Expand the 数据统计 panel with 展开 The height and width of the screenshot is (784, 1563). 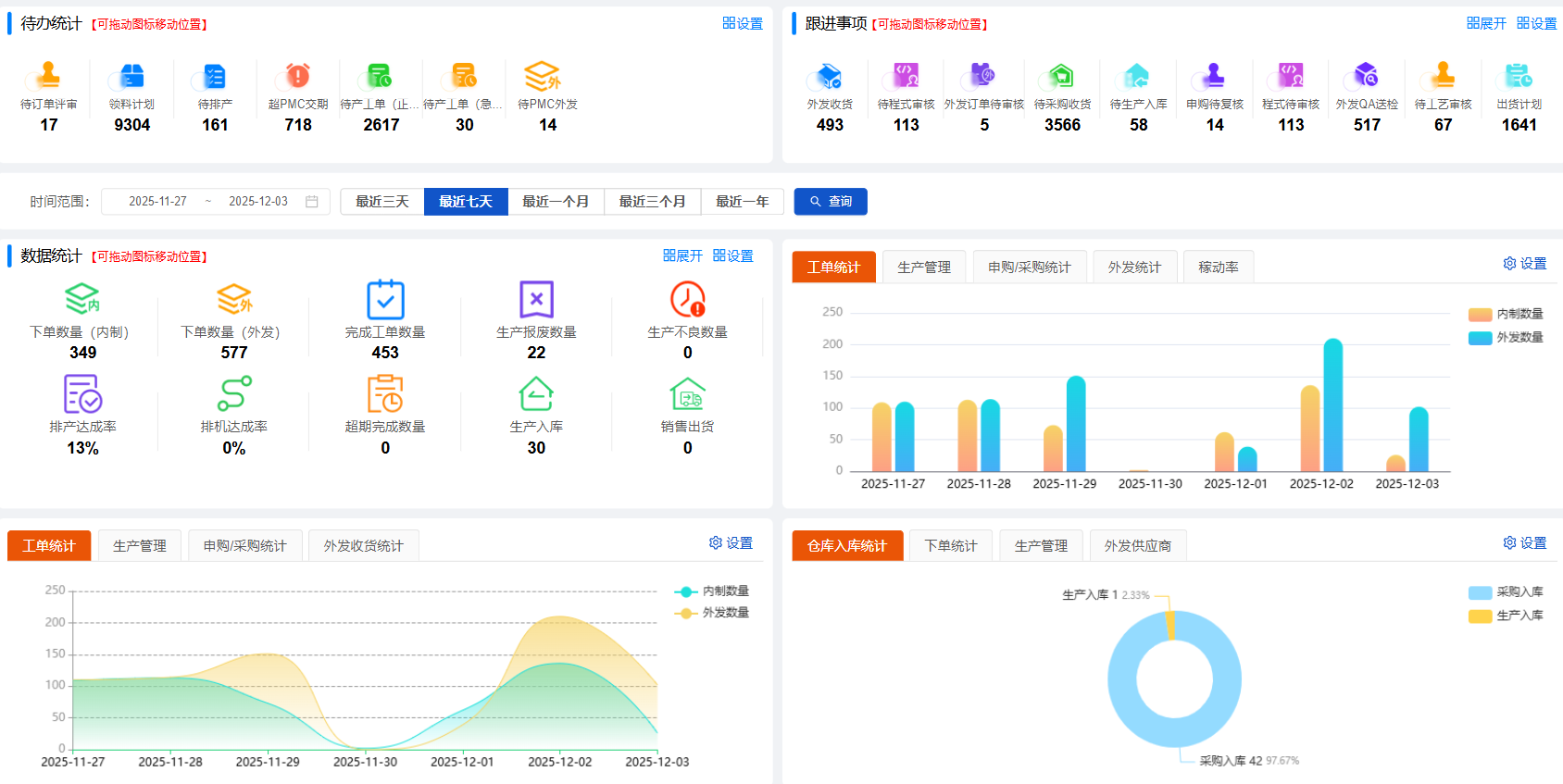(682, 255)
